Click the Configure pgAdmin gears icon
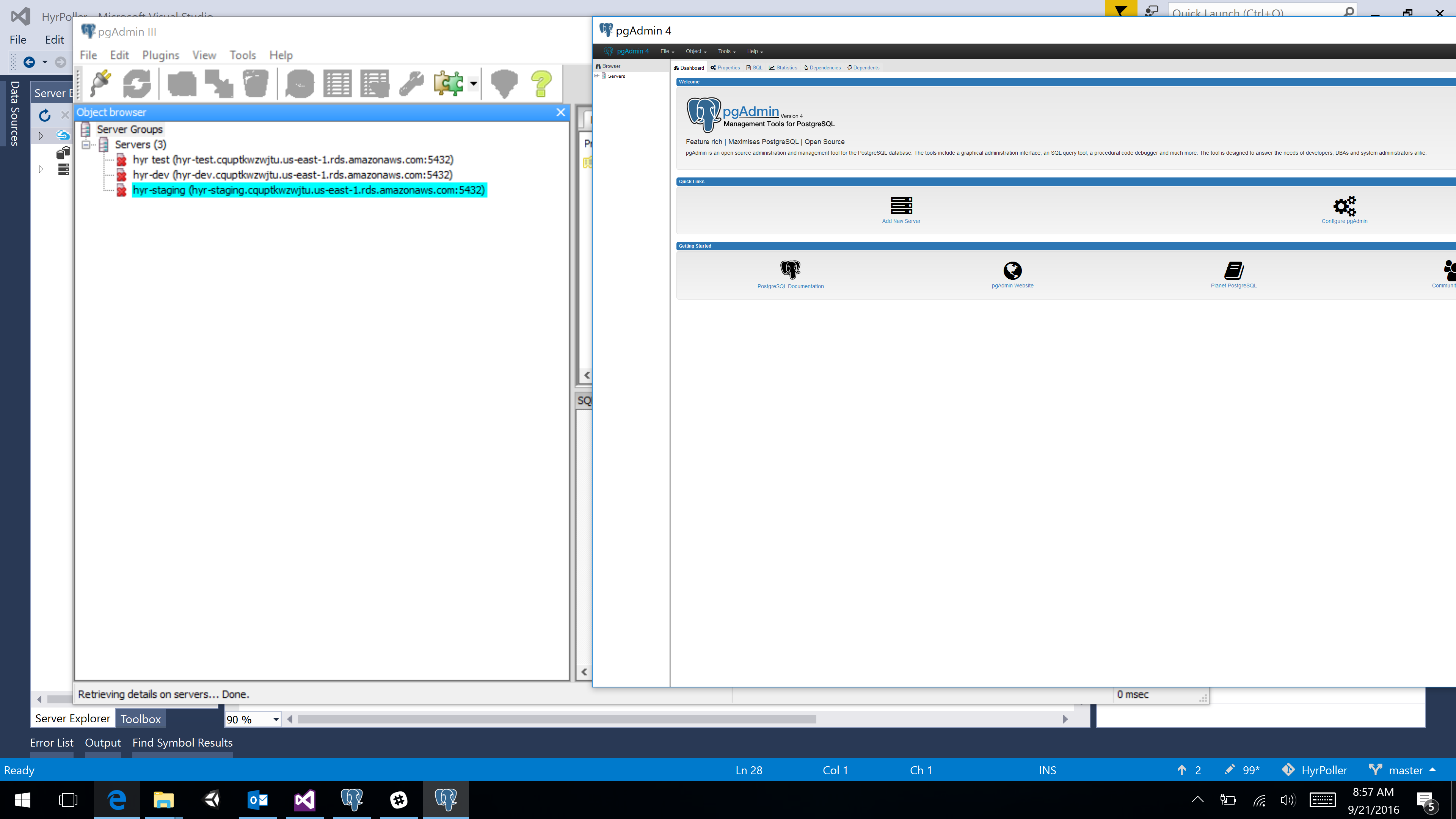 (1344, 206)
